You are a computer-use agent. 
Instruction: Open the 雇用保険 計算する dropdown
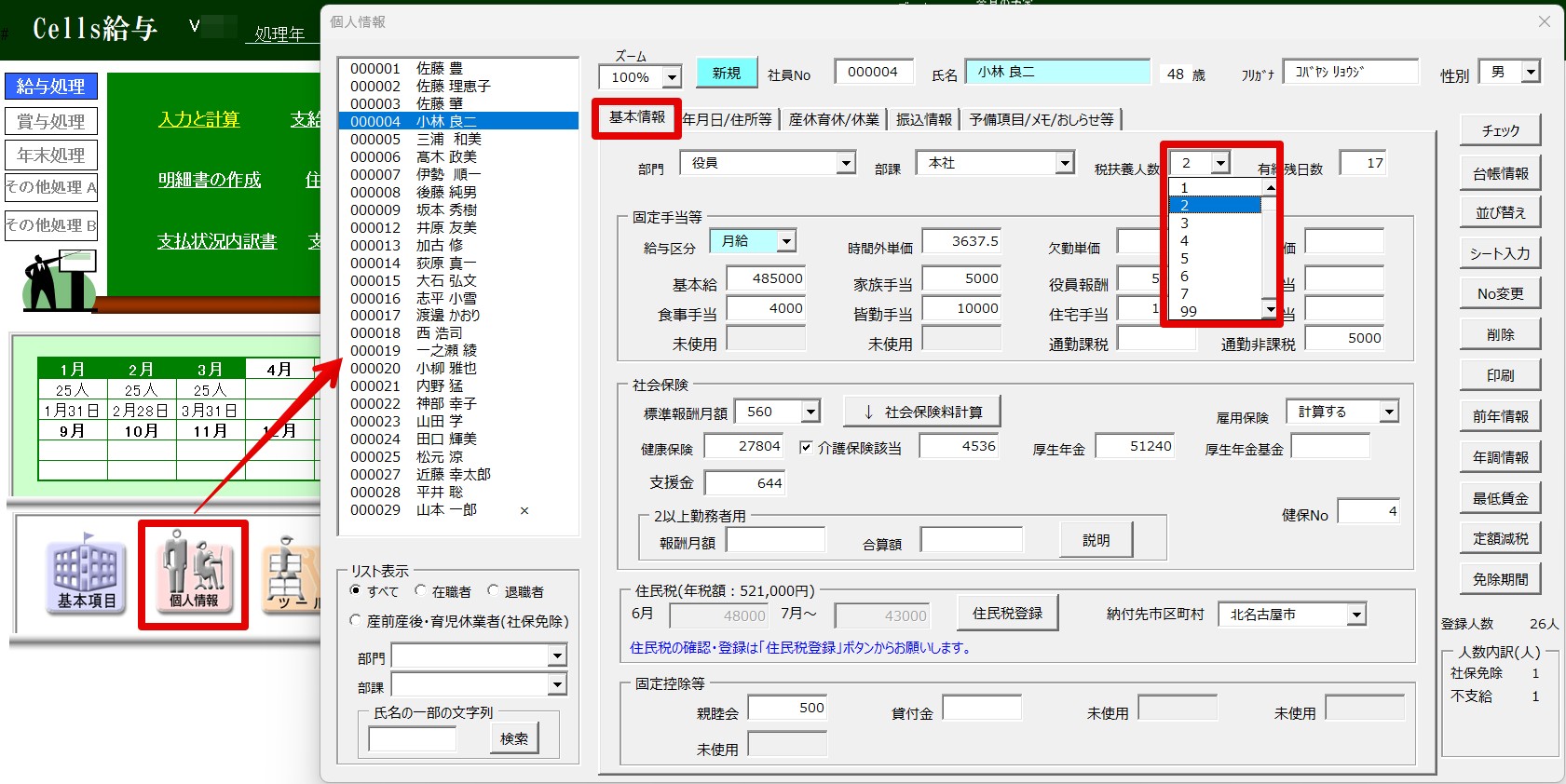pyautogui.click(x=1389, y=412)
